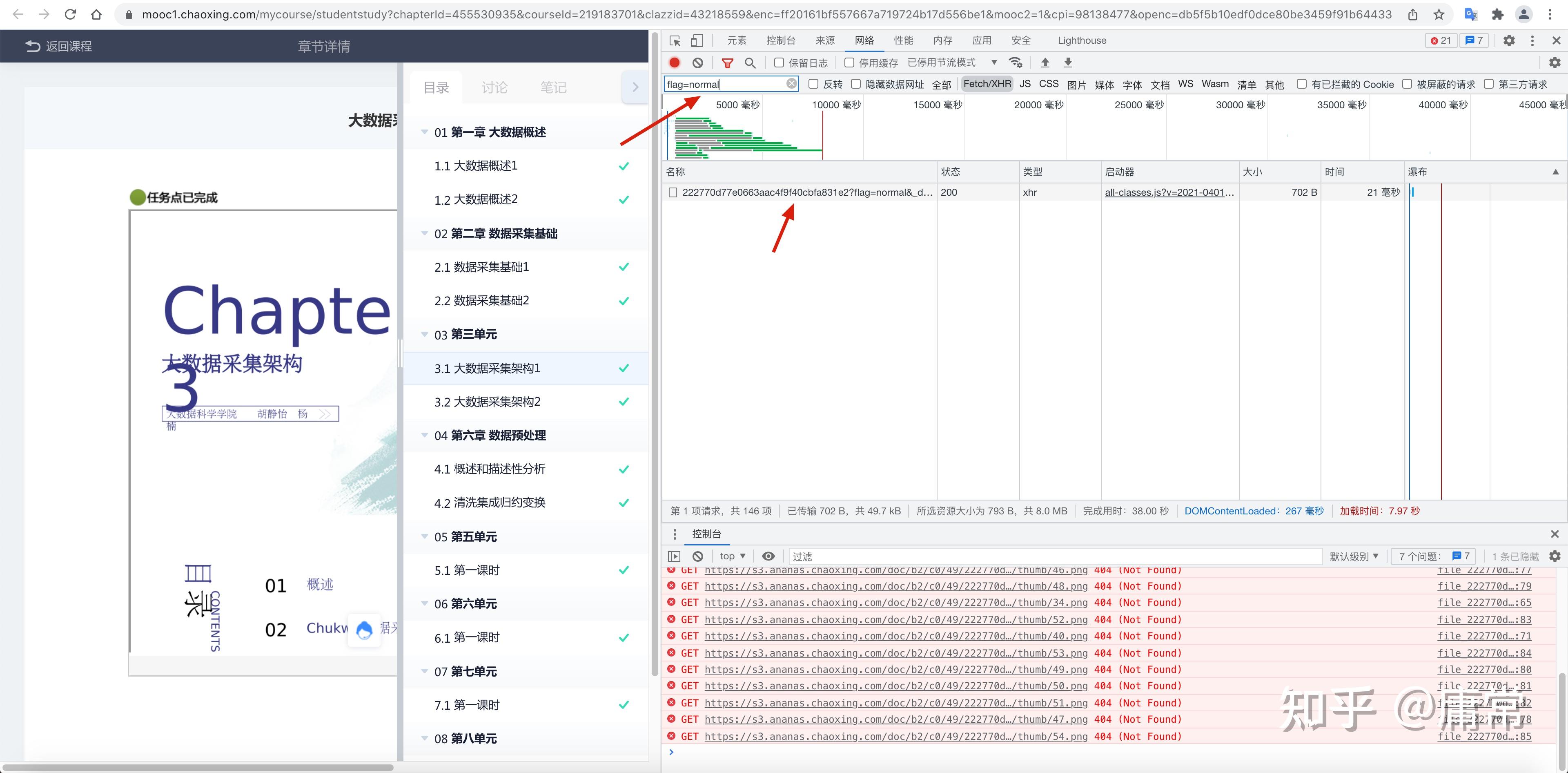Click 返回课程 to return to course
1568x773 pixels.
tap(58, 46)
